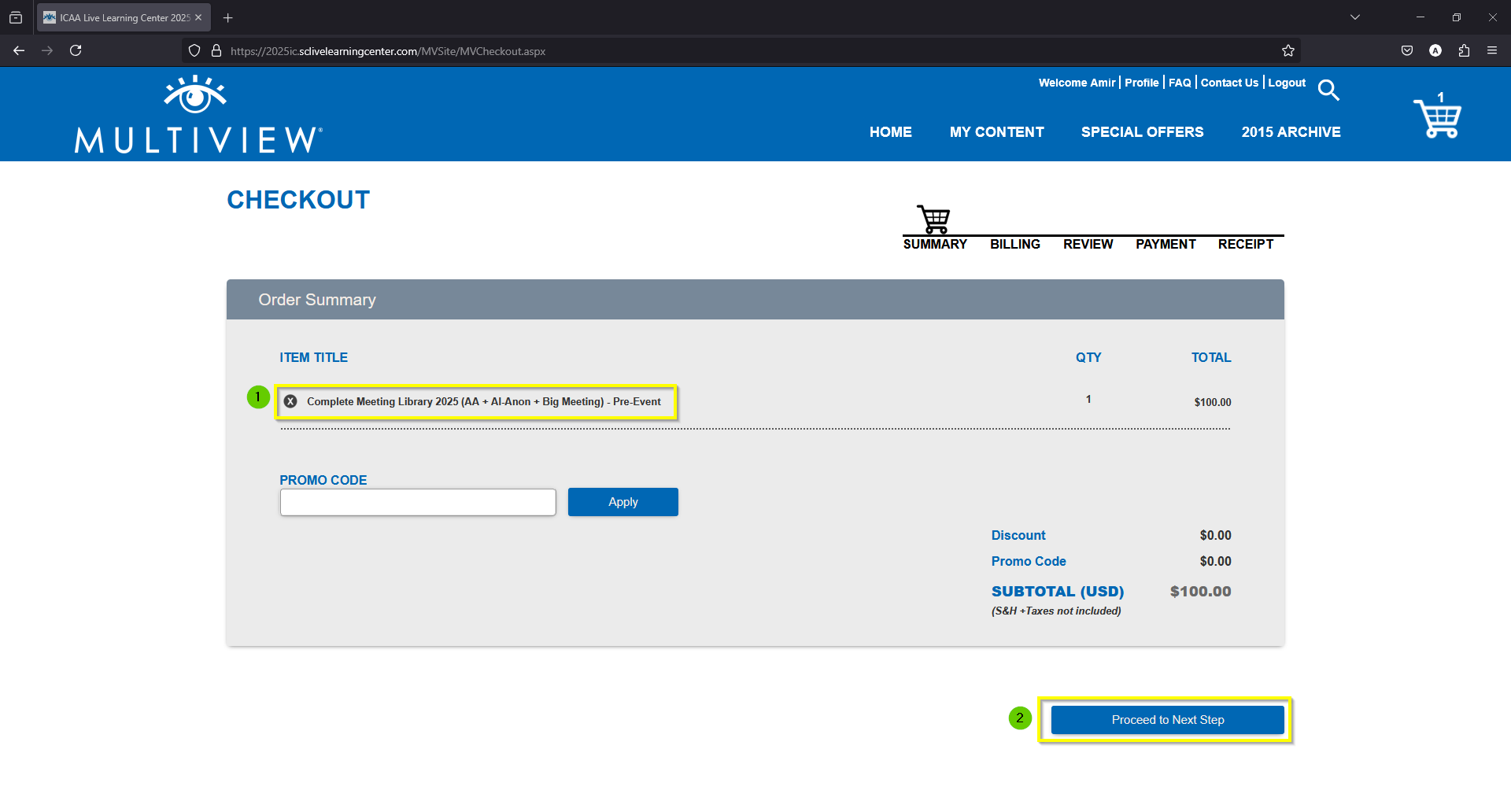Screen dimensions: 1511x812
Task: Click the Multiview logo
Action: point(198,114)
